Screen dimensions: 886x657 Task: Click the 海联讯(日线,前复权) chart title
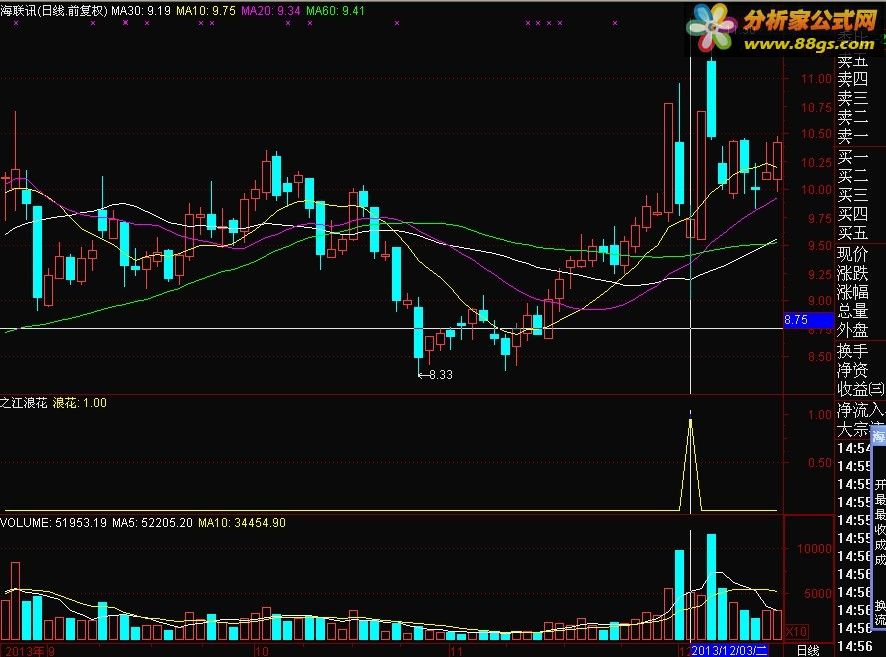tap(54, 10)
